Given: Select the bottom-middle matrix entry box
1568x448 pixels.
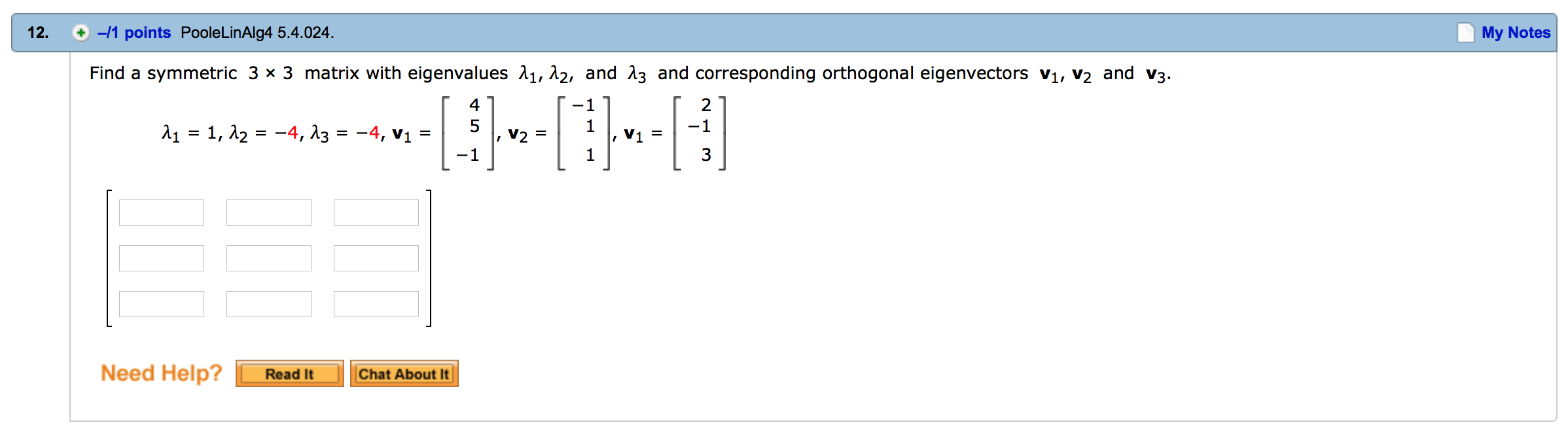Looking at the screenshot, I should point(269,303).
